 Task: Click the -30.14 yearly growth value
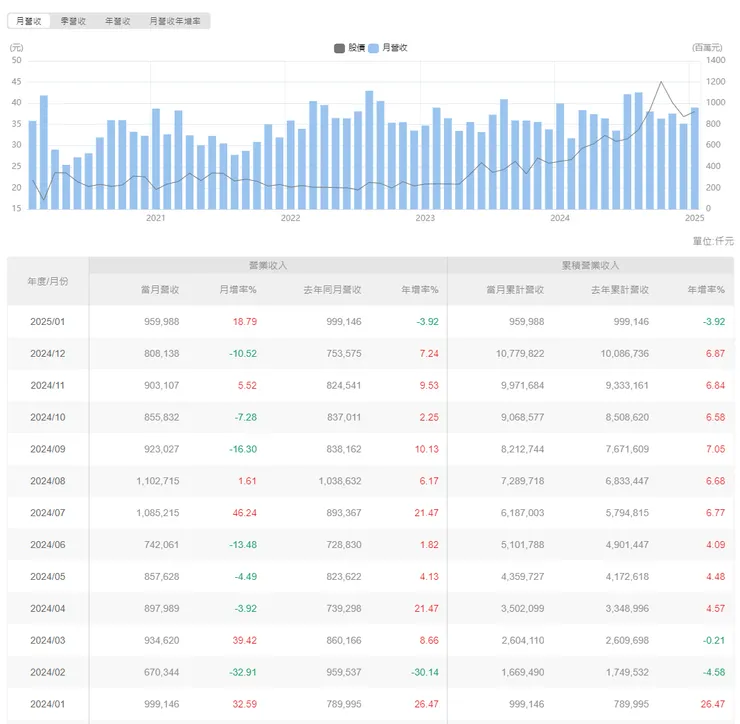coord(425,672)
